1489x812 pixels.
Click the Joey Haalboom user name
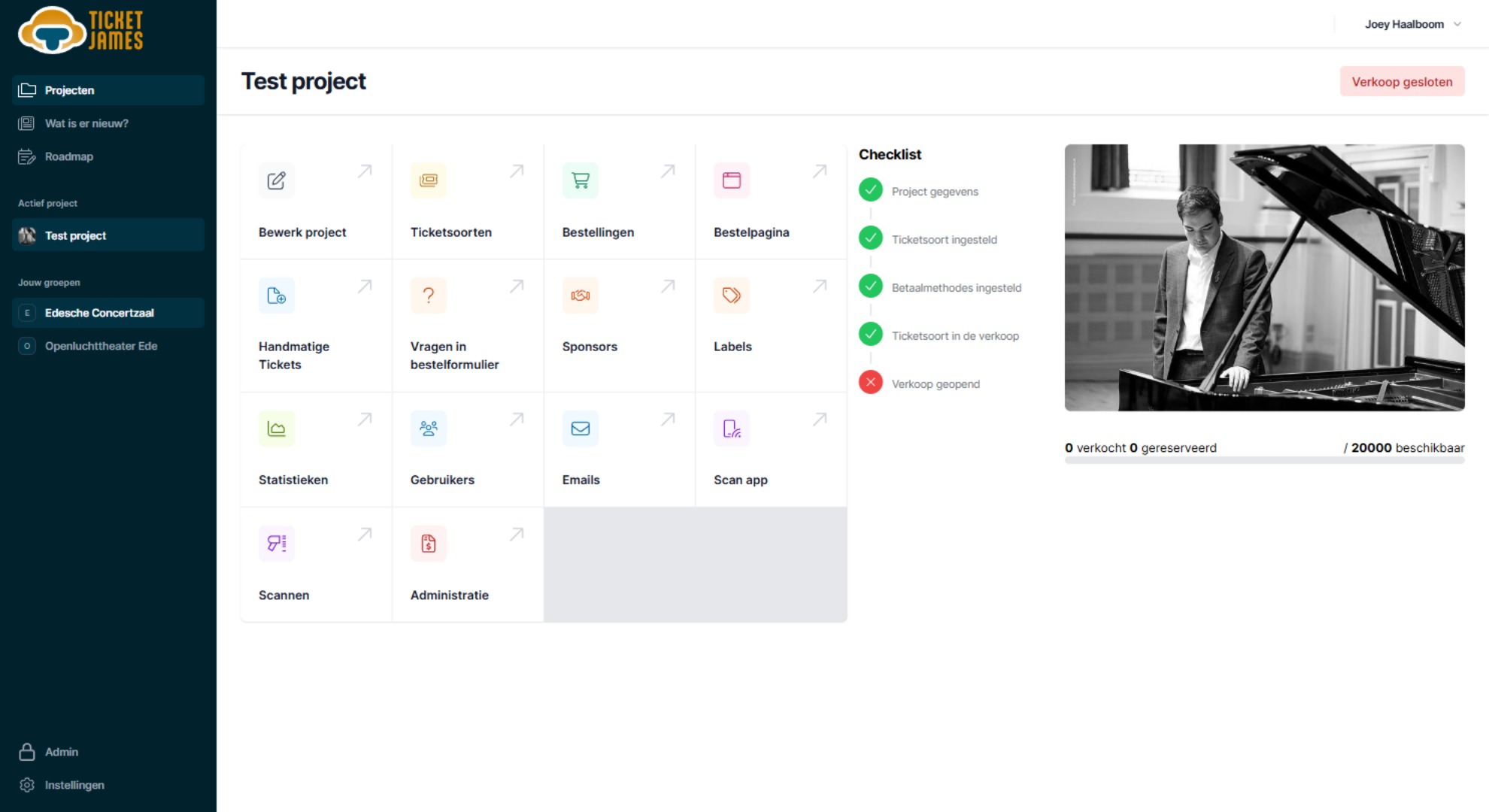coord(1404,24)
